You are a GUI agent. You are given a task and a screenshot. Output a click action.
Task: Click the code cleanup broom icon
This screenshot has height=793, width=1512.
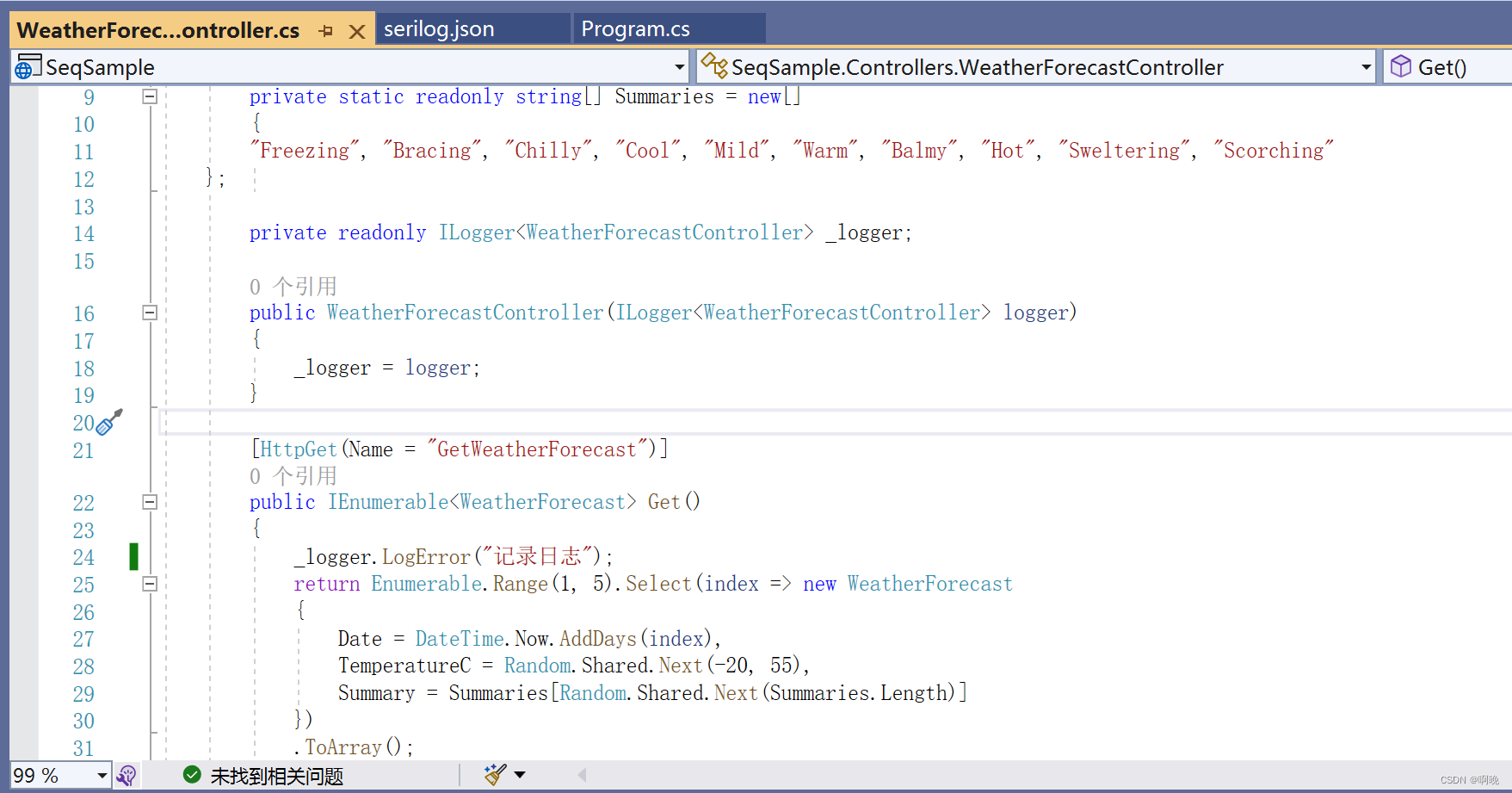pyautogui.click(x=495, y=775)
